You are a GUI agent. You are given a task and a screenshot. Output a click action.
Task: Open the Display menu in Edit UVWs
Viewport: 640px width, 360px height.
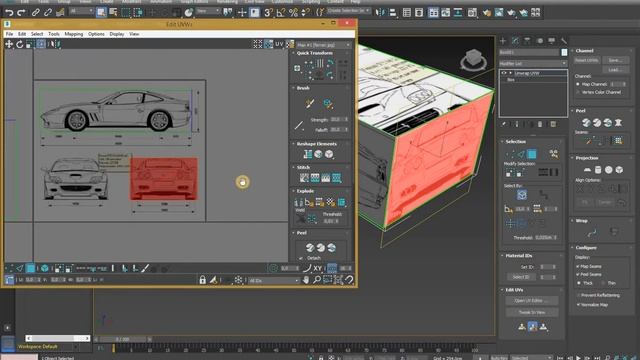pyautogui.click(x=117, y=34)
